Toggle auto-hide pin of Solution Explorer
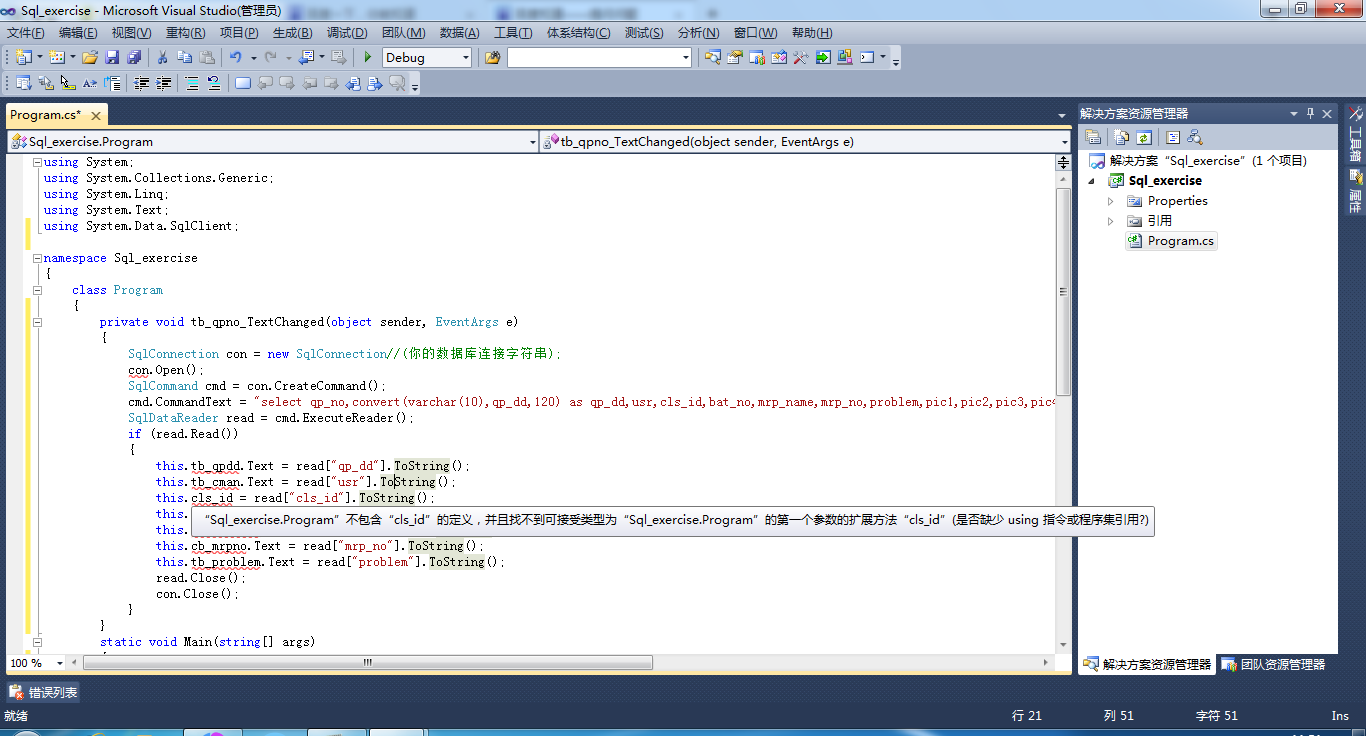The height and width of the screenshot is (736, 1366). coord(1311,113)
